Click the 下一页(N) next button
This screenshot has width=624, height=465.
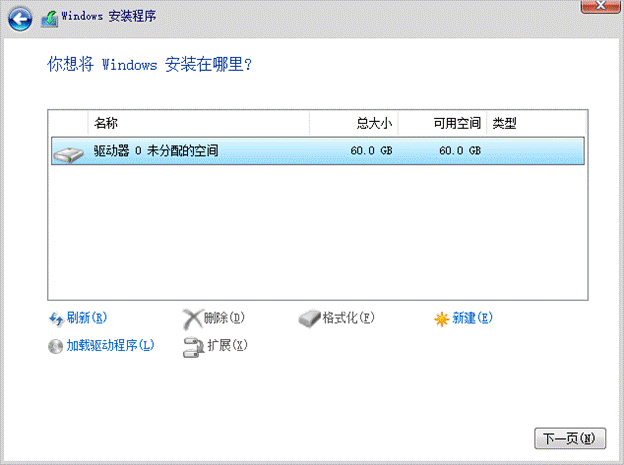pyautogui.click(x=570, y=438)
